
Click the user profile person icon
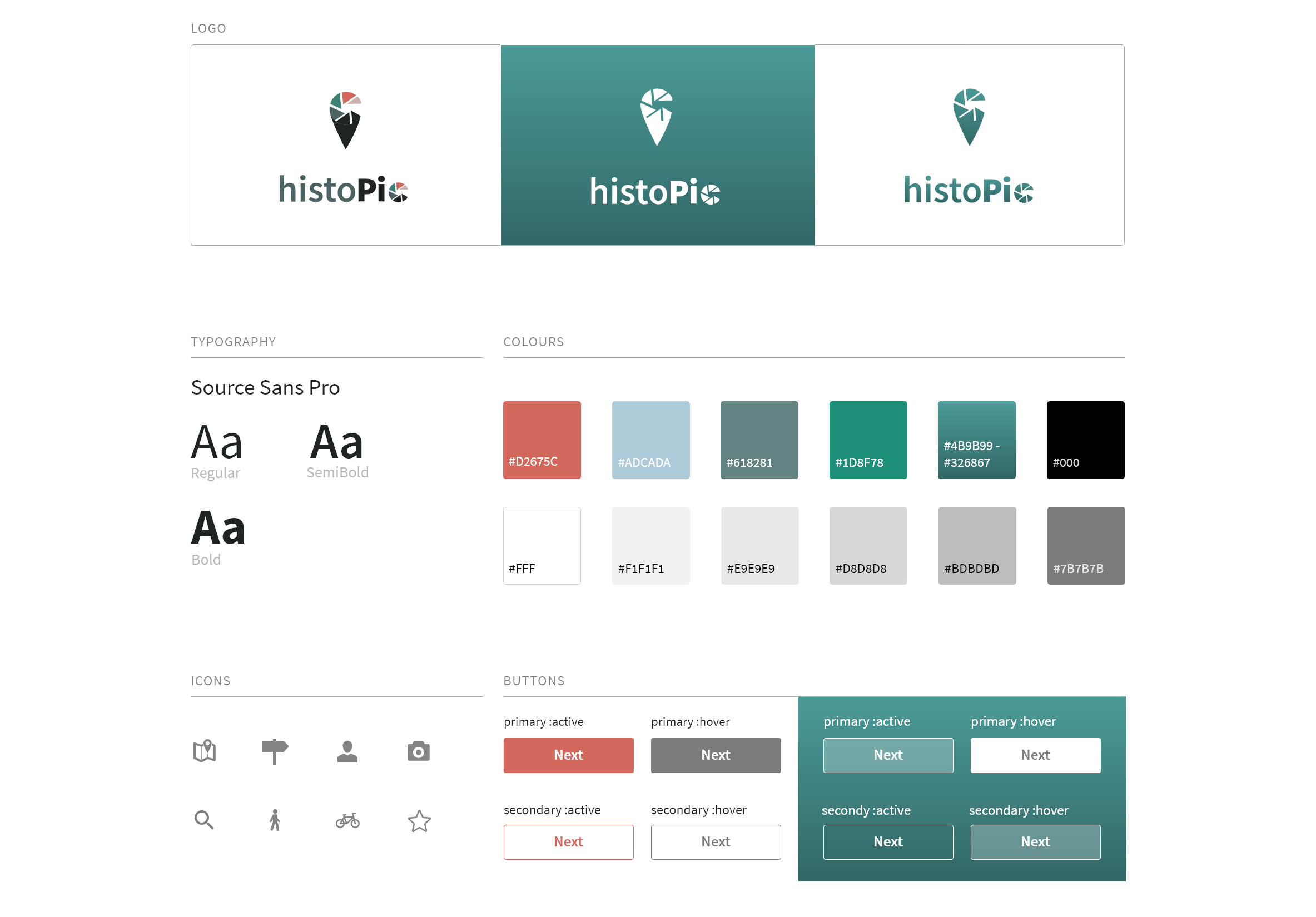pos(347,751)
